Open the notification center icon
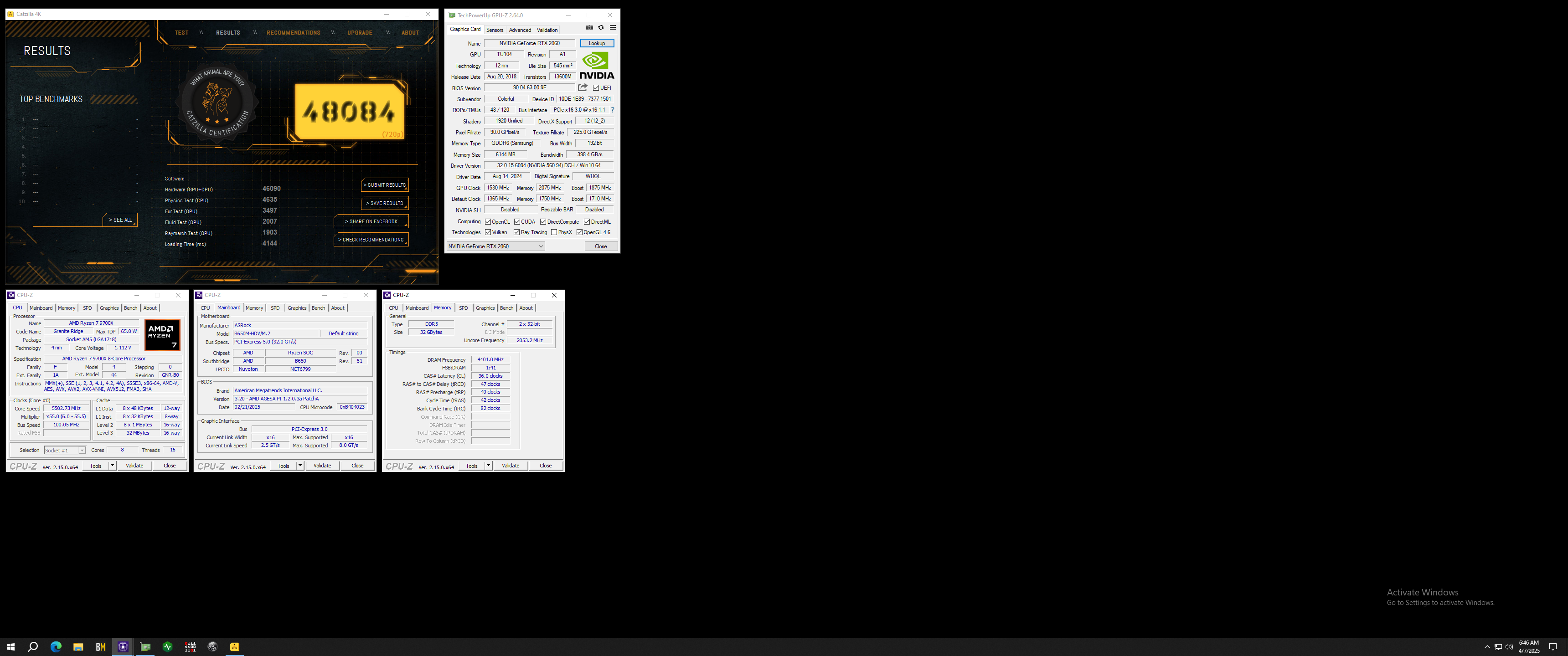The width and height of the screenshot is (1568, 656). pos(1553,647)
